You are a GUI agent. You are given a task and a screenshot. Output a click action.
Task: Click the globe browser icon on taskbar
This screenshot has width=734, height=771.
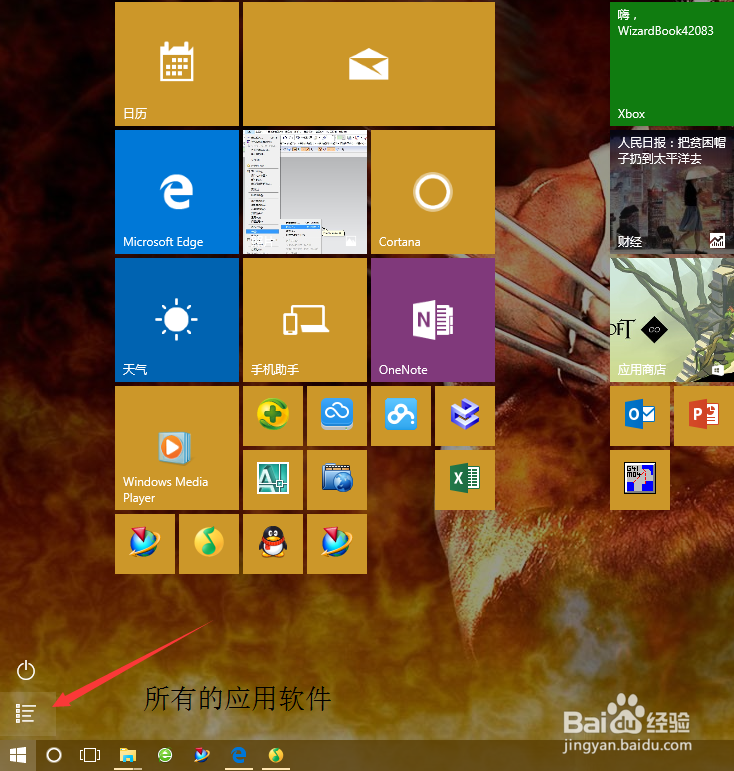(202, 755)
